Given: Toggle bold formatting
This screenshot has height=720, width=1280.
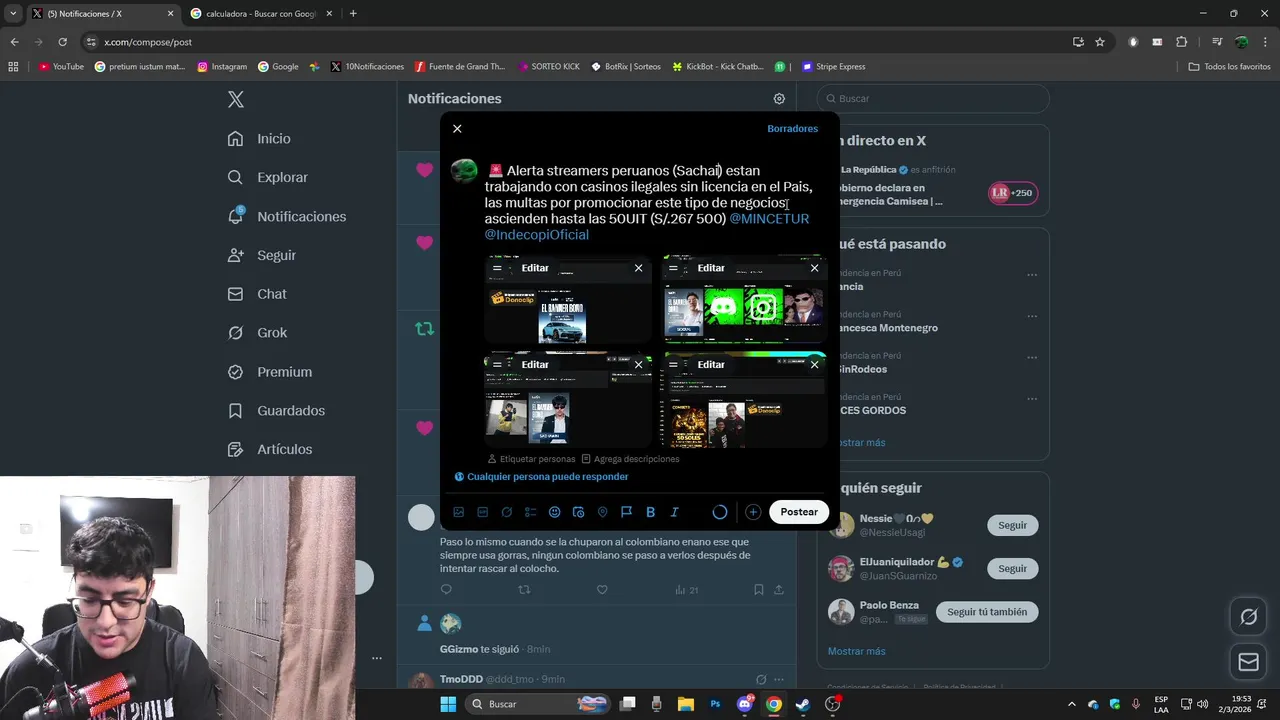Looking at the screenshot, I should pyautogui.click(x=650, y=512).
